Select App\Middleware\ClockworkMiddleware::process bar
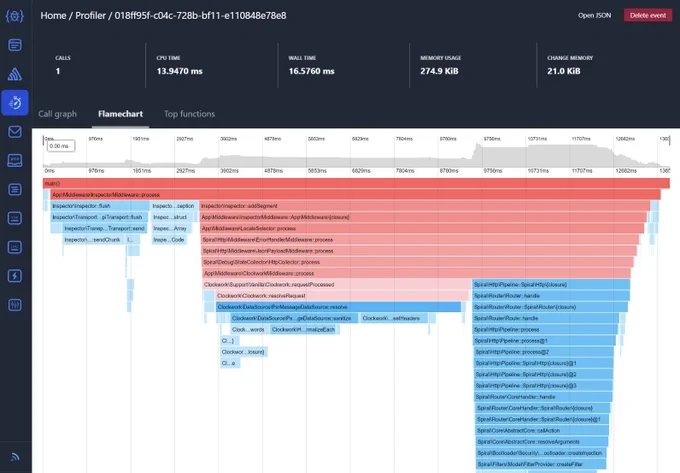The image size is (680, 473). point(417,274)
